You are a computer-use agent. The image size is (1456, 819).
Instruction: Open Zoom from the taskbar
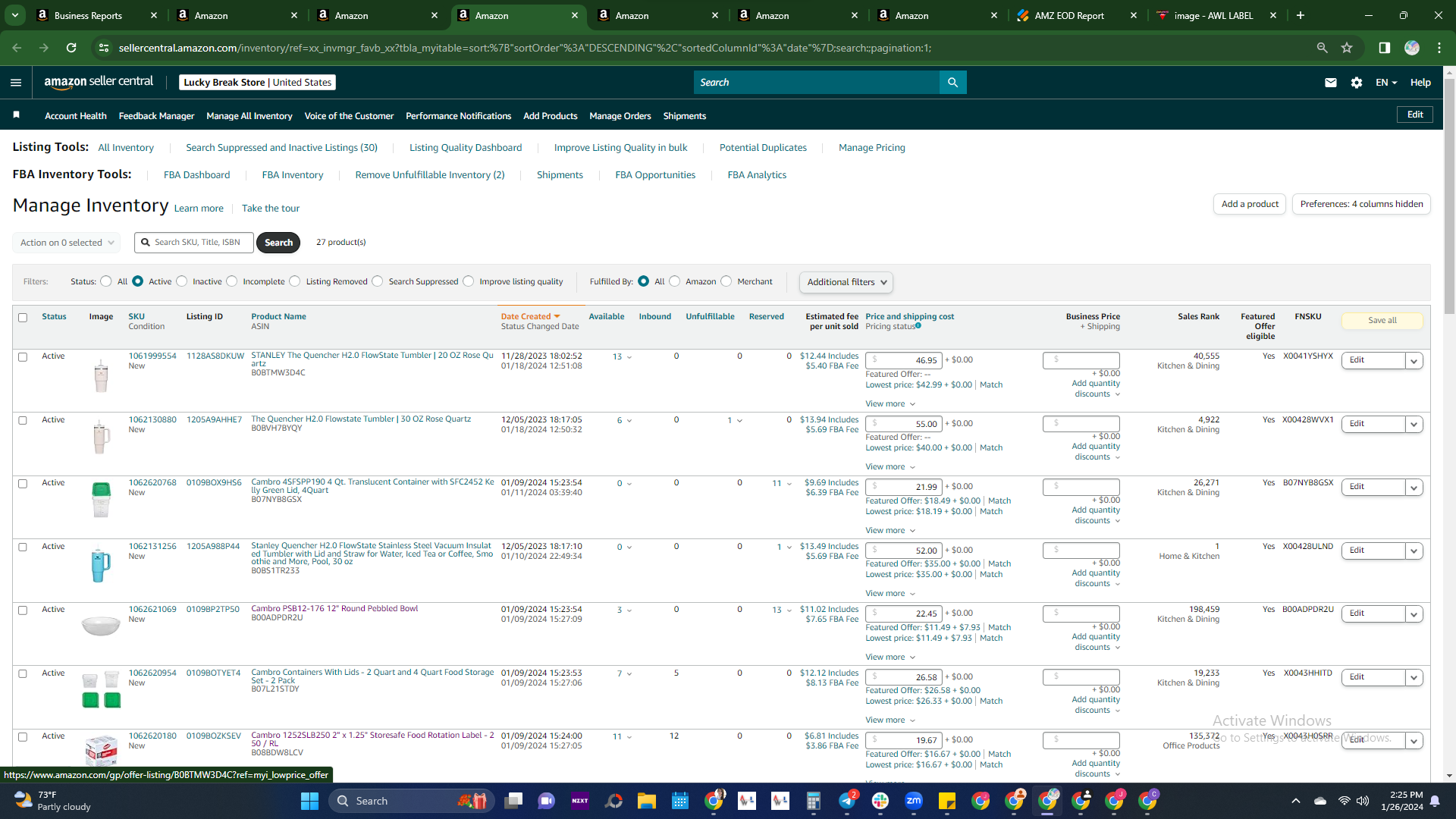[x=914, y=801]
